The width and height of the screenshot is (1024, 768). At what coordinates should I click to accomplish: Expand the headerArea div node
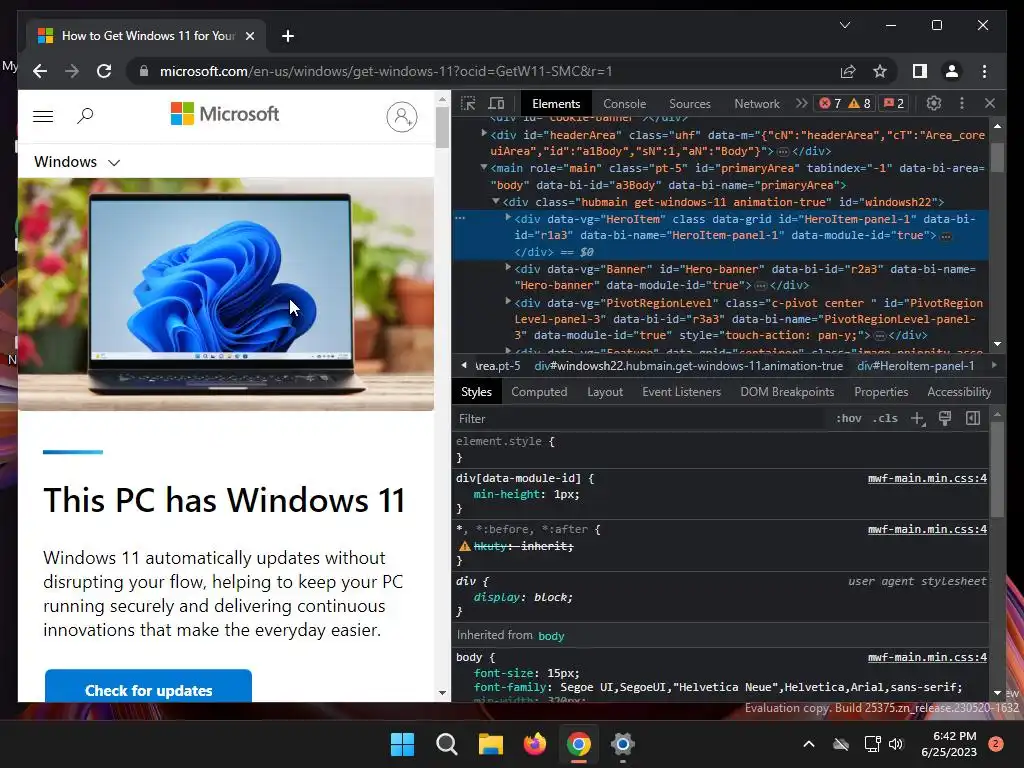[484, 133]
